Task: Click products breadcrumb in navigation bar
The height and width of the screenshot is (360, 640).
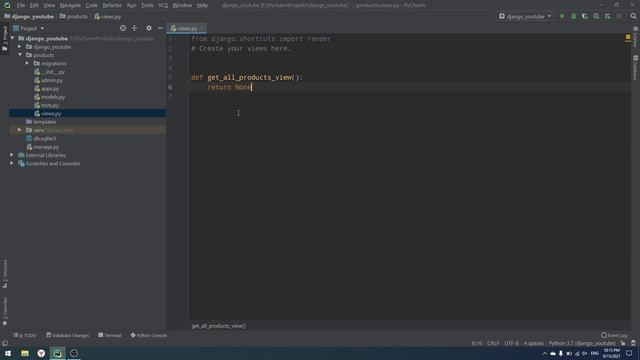Action: [73, 17]
